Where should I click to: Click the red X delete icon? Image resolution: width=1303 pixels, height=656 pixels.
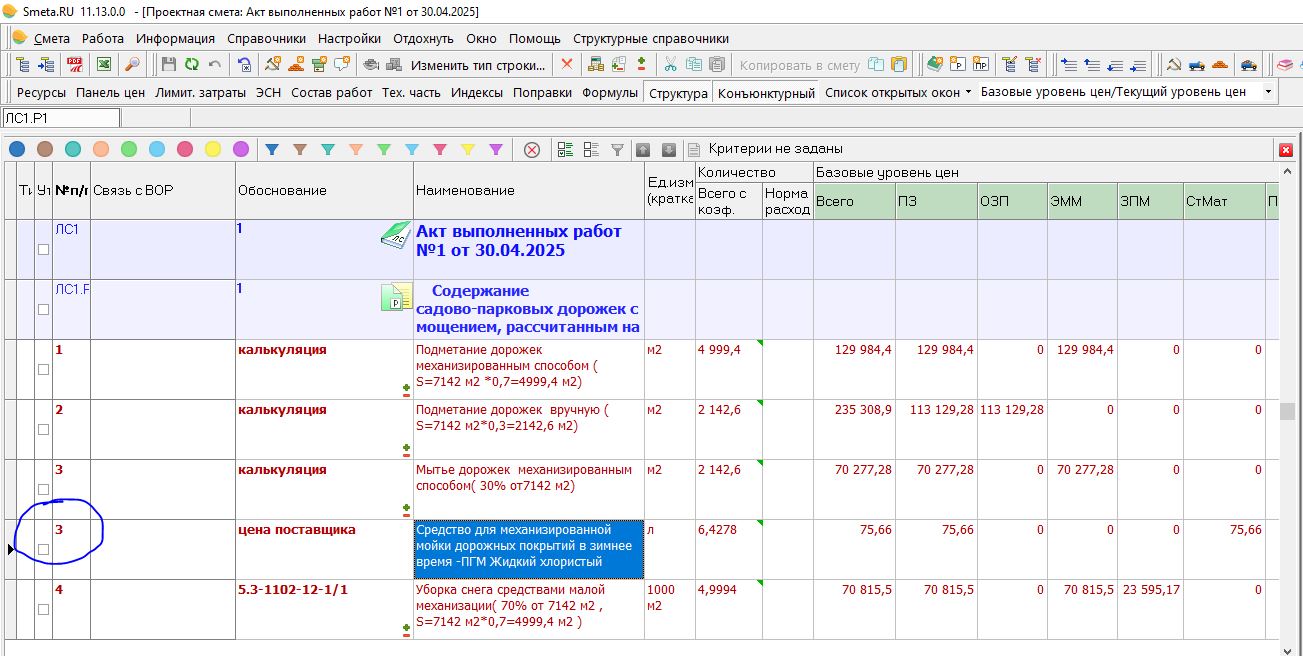[567, 65]
